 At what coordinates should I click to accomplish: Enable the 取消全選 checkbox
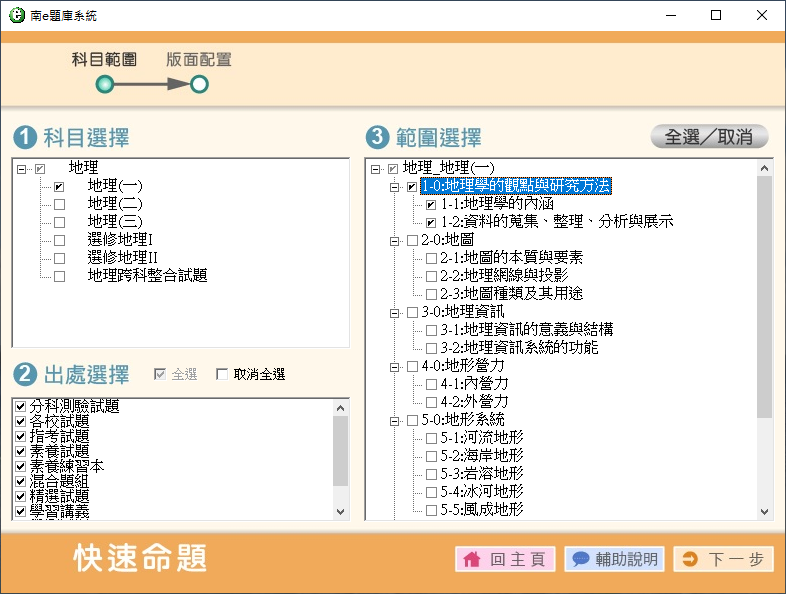[x=222, y=375]
